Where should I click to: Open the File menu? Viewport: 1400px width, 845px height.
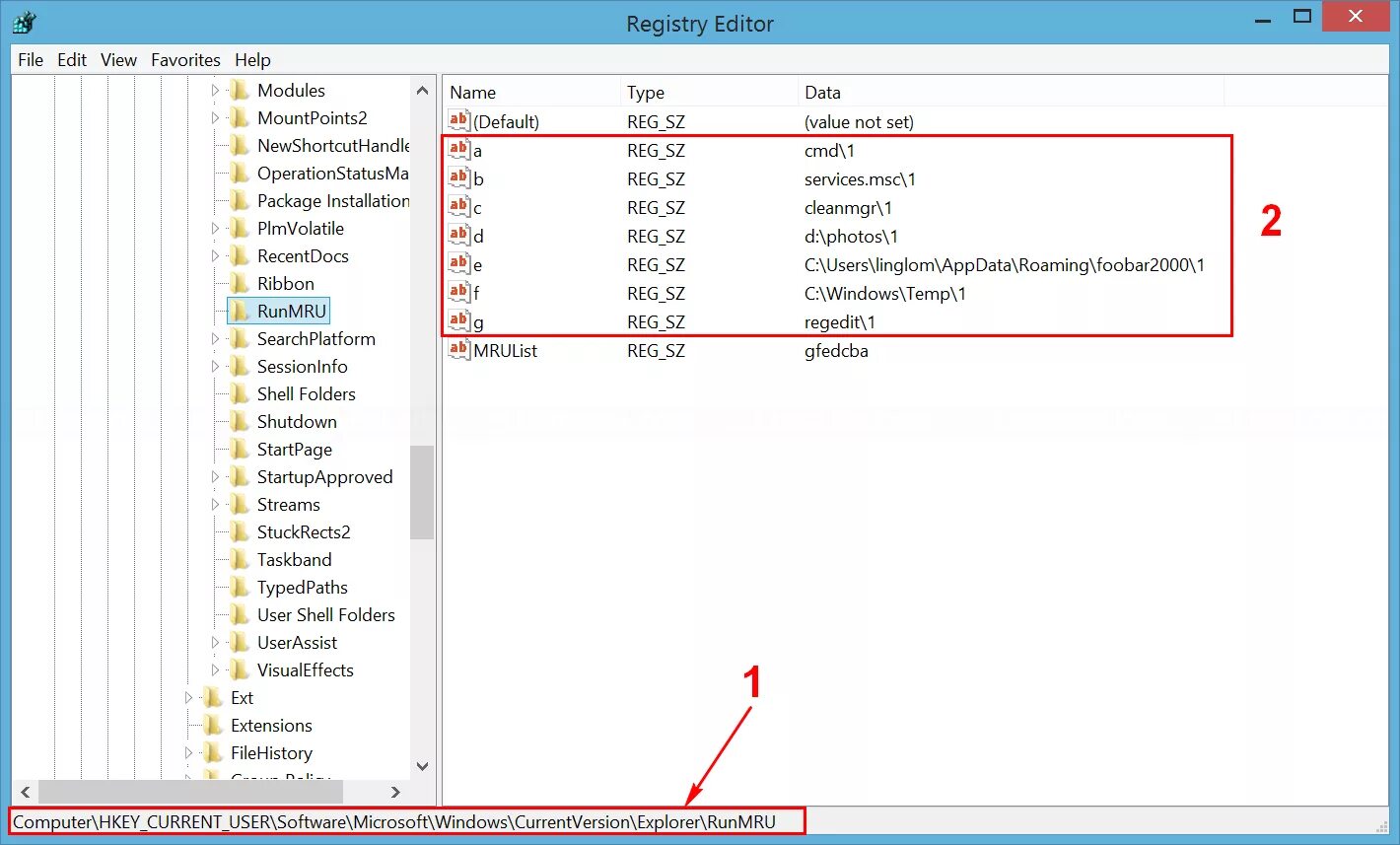point(31,60)
